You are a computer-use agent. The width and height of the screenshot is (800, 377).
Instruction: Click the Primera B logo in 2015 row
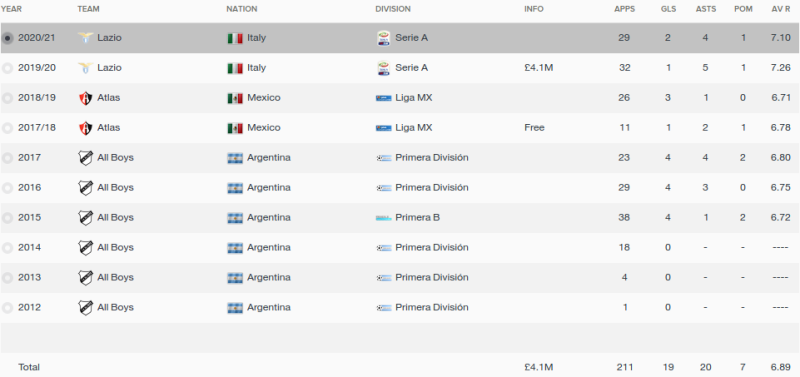pos(384,218)
